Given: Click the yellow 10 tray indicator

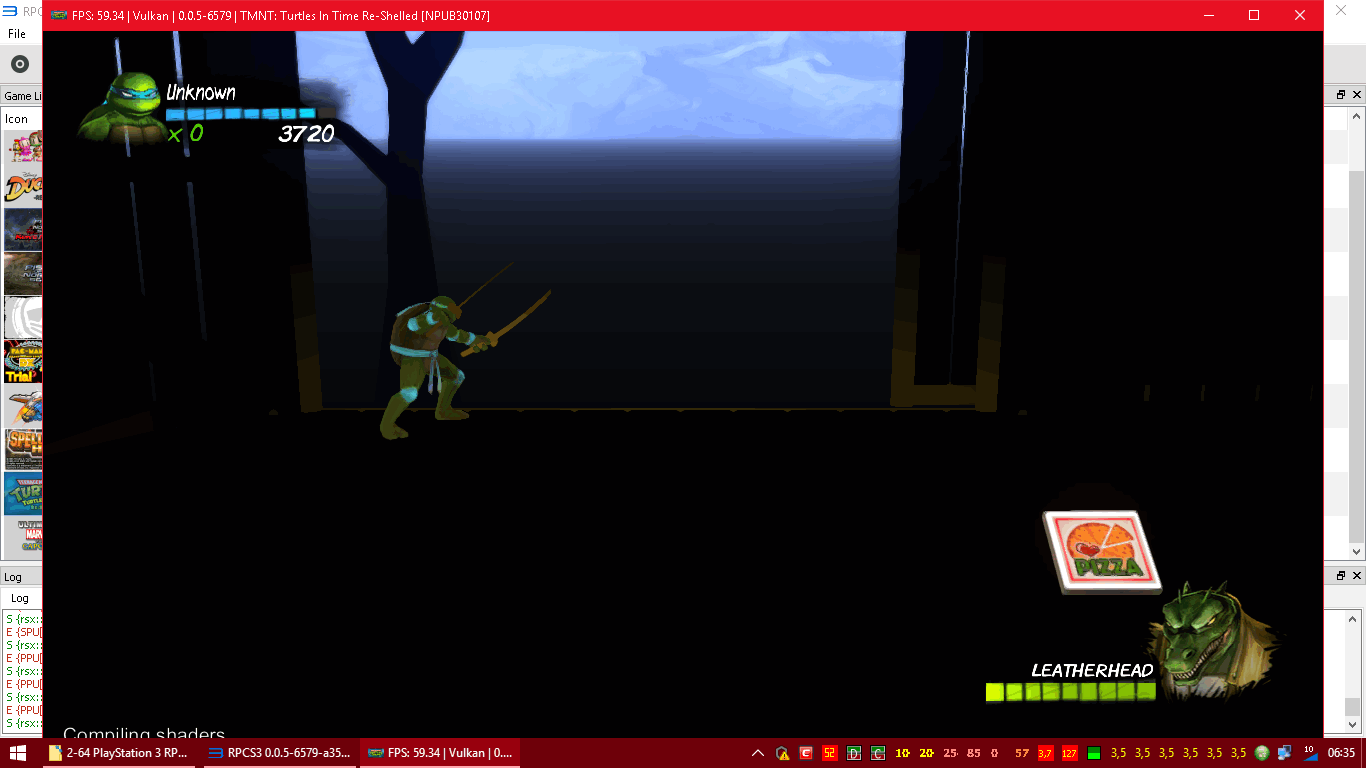Looking at the screenshot, I should click(x=903, y=753).
